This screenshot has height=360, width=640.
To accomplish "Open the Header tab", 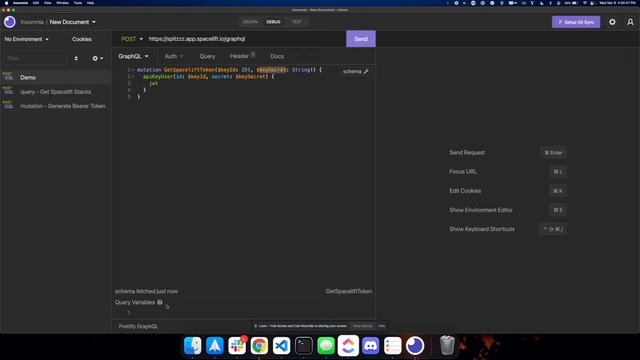I will coord(242,56).
